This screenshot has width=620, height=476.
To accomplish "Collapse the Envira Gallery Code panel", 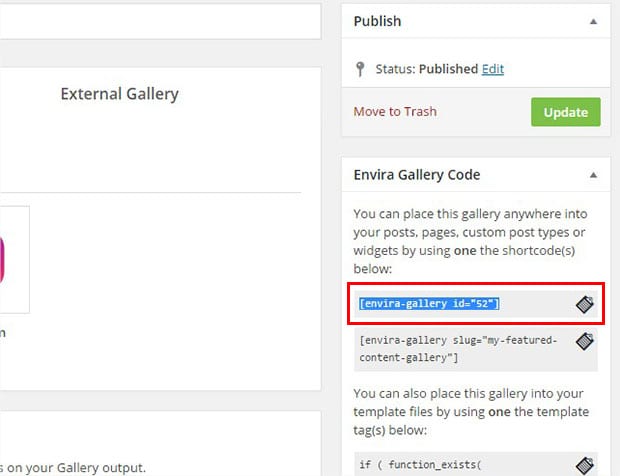I will (x=593, y=175).
